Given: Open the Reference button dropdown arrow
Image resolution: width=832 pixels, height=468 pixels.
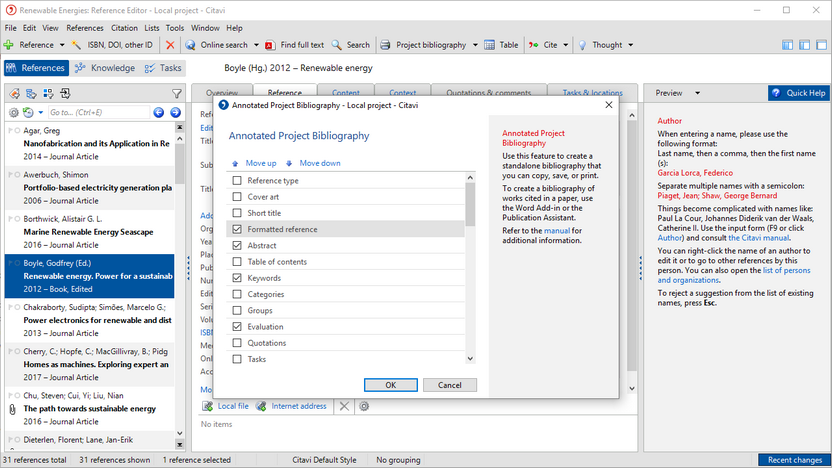Looking at the screenshot, I should click(62, 45).
